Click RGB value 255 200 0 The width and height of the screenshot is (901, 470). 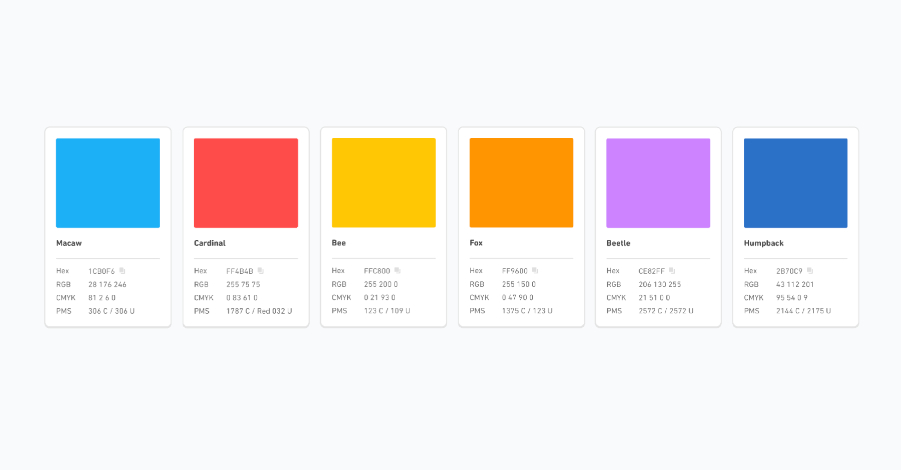pyautogui.click(x=381, y=284)
